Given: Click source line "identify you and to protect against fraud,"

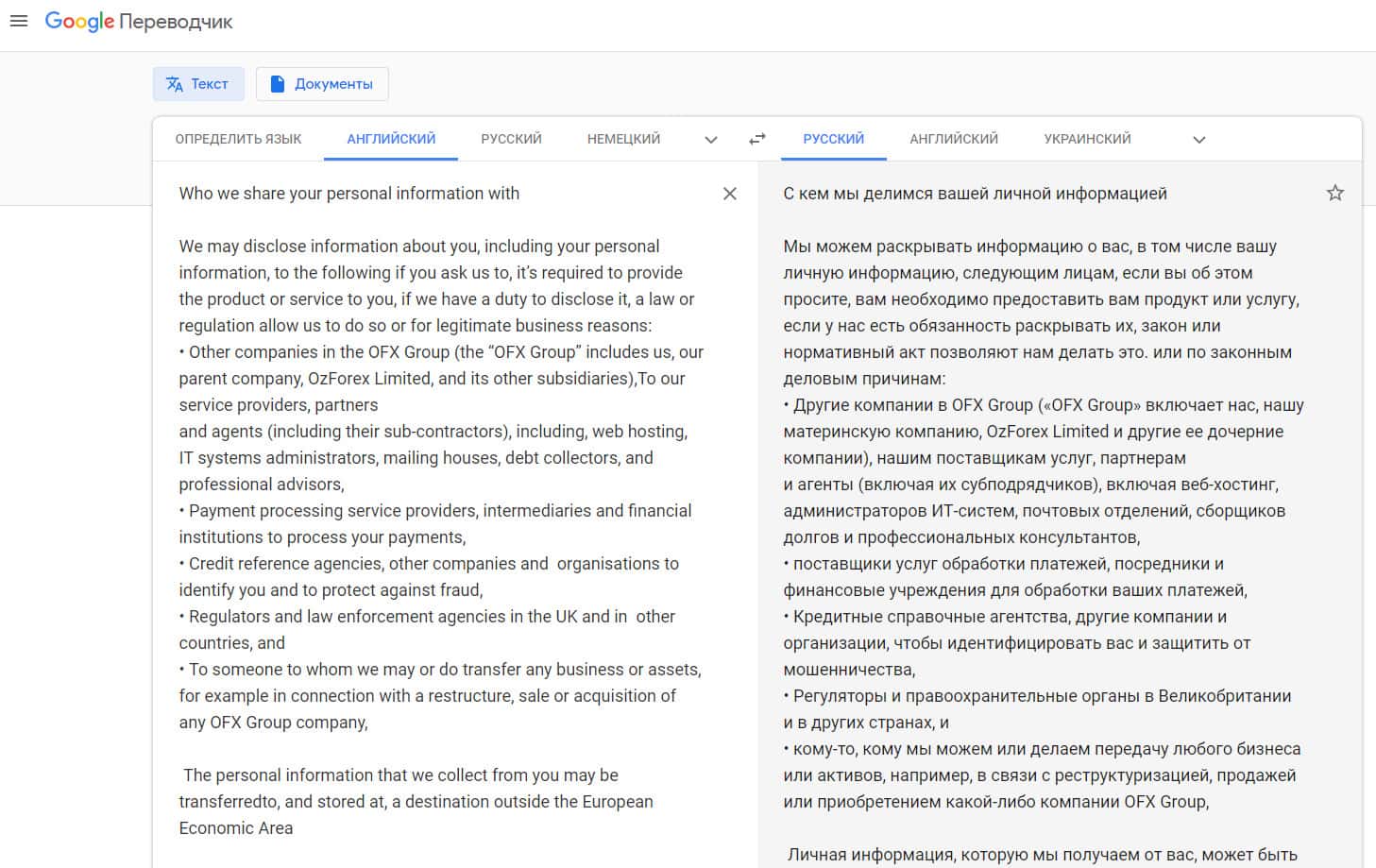Looking at the screenshot, I should 331,590.
